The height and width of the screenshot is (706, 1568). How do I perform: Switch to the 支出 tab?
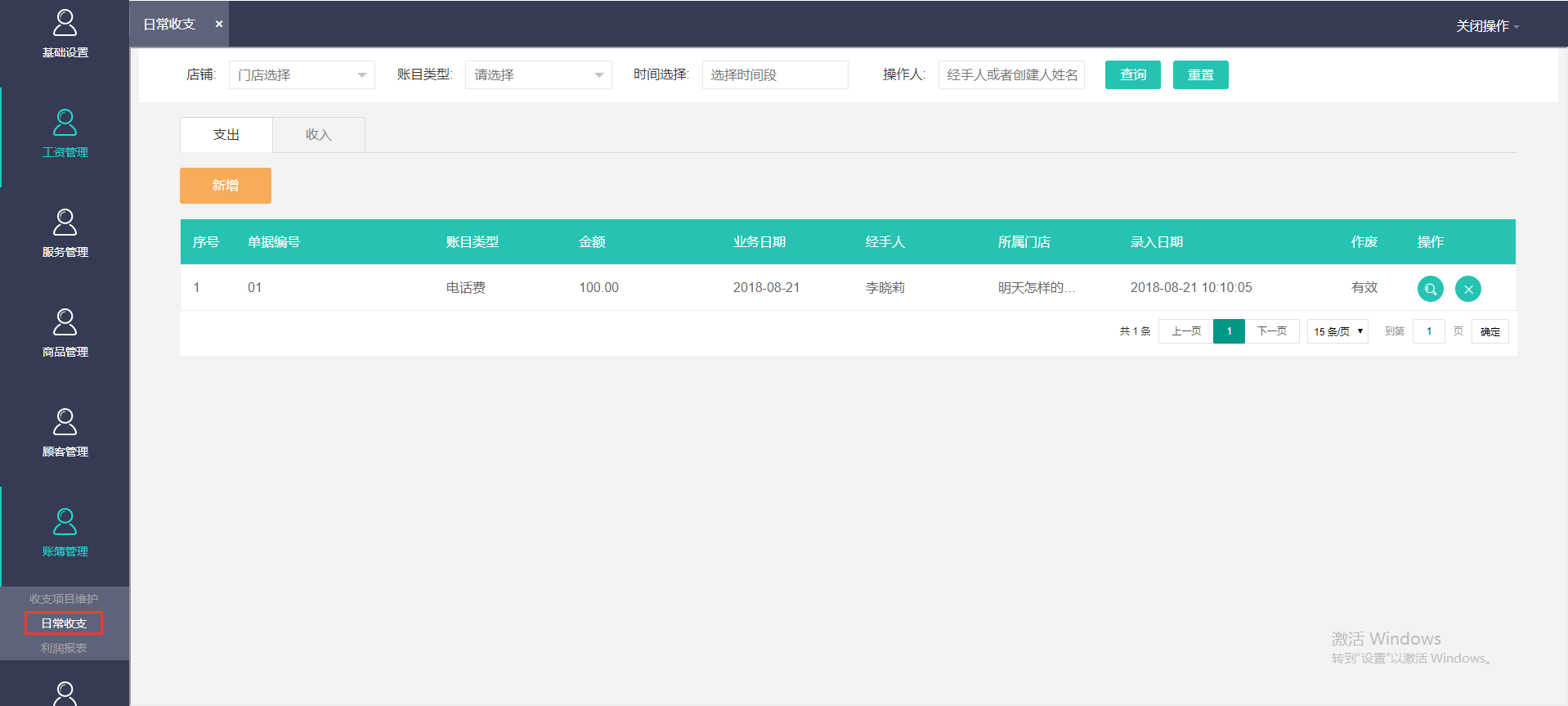pos(226,135)
